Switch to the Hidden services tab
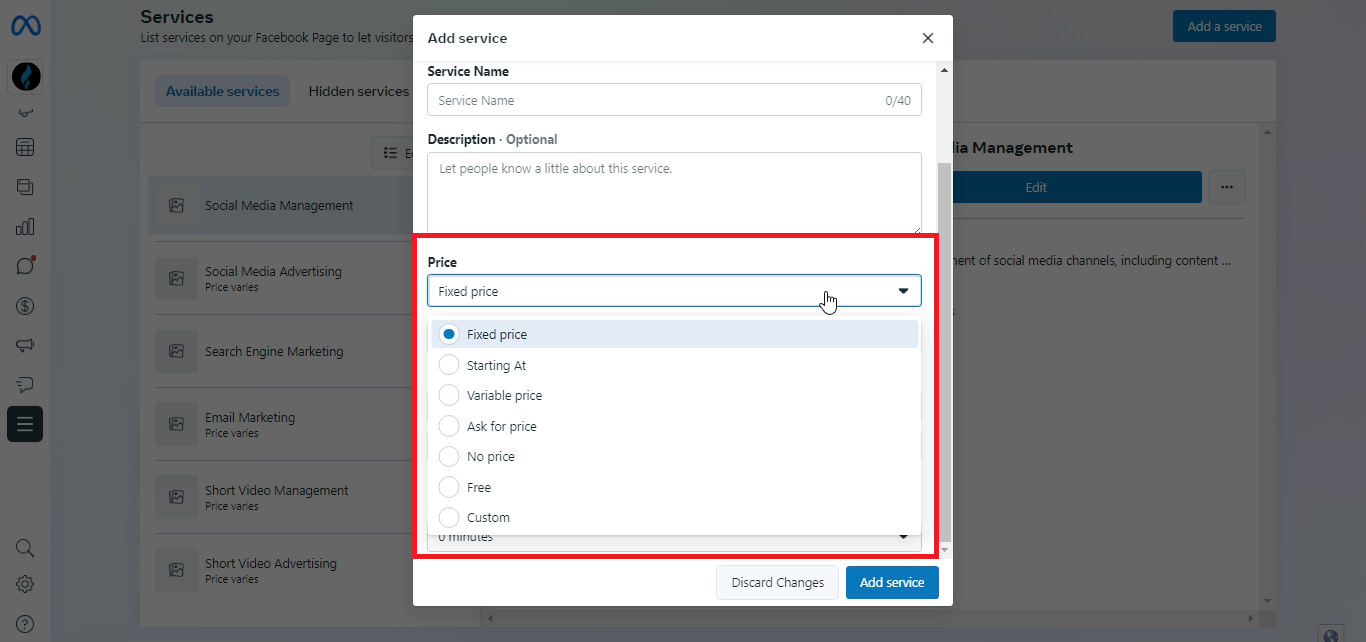 (358, 90)
